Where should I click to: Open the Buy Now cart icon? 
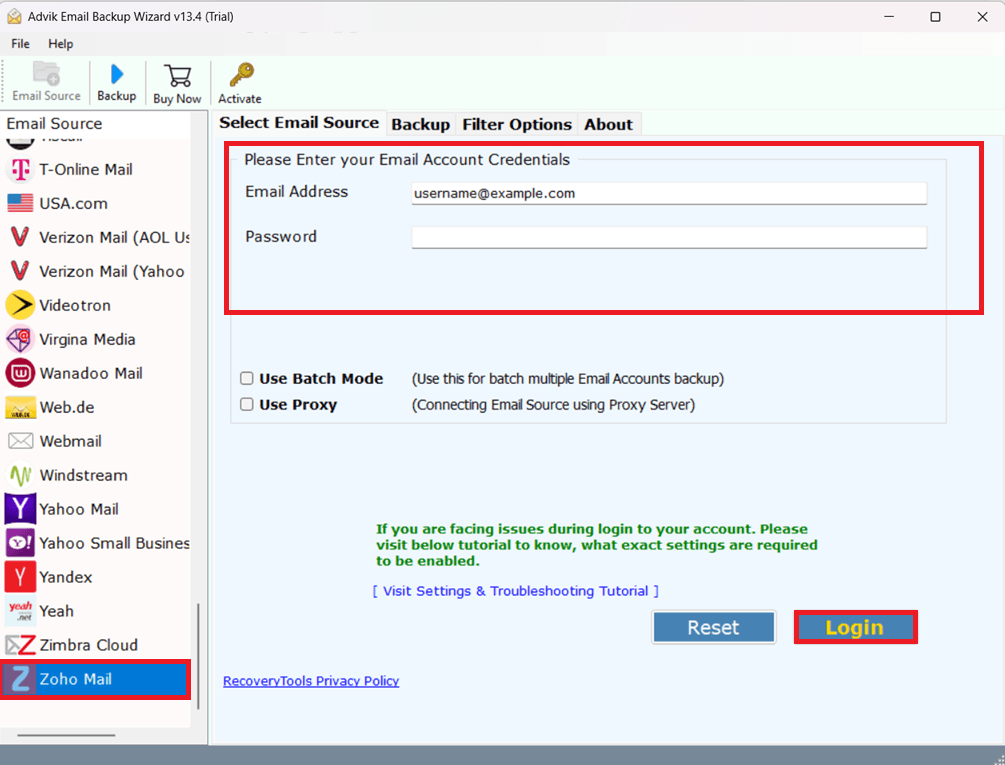177,75
